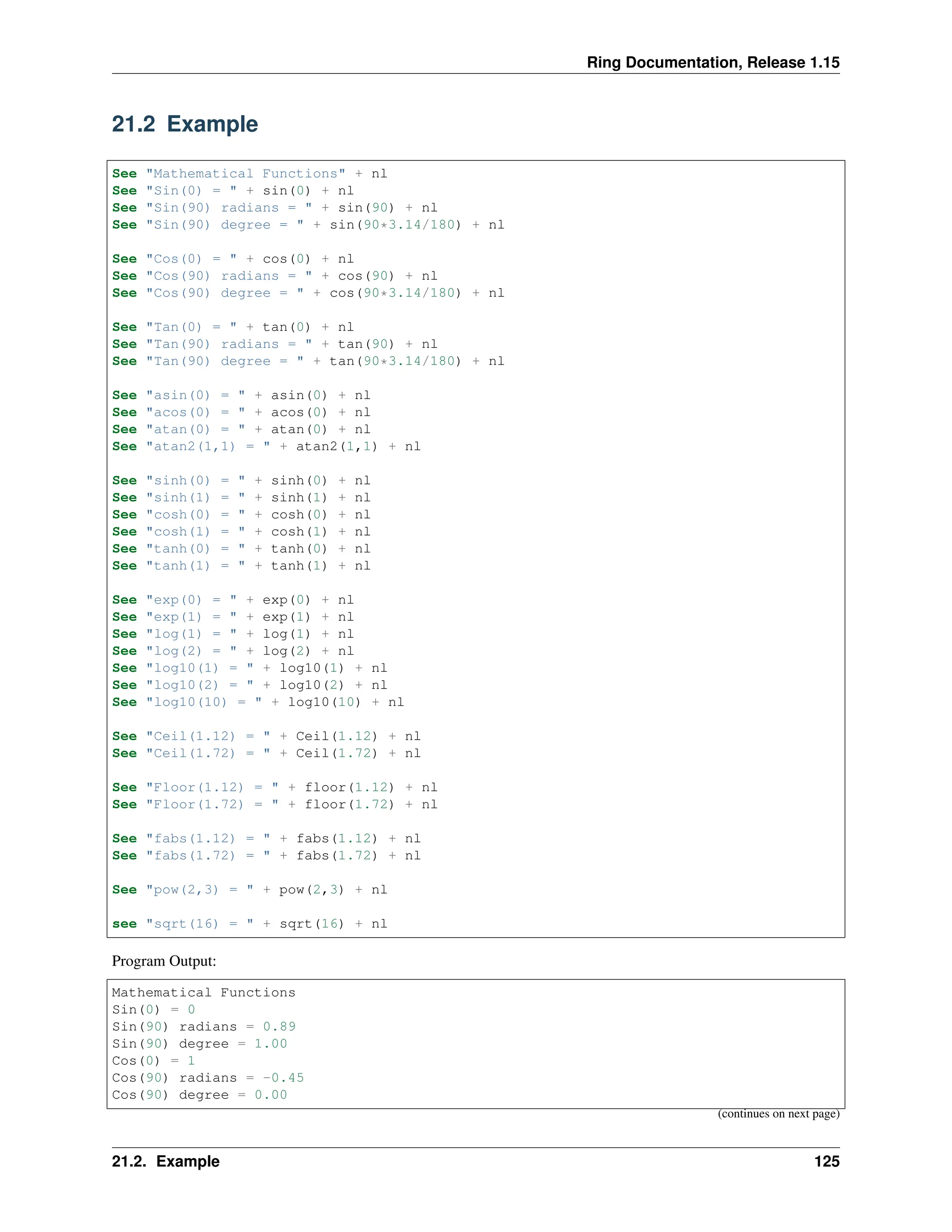
Task: Click the output line "Sin(90) radians = 0.89"
Action: tap(204, 1026)
